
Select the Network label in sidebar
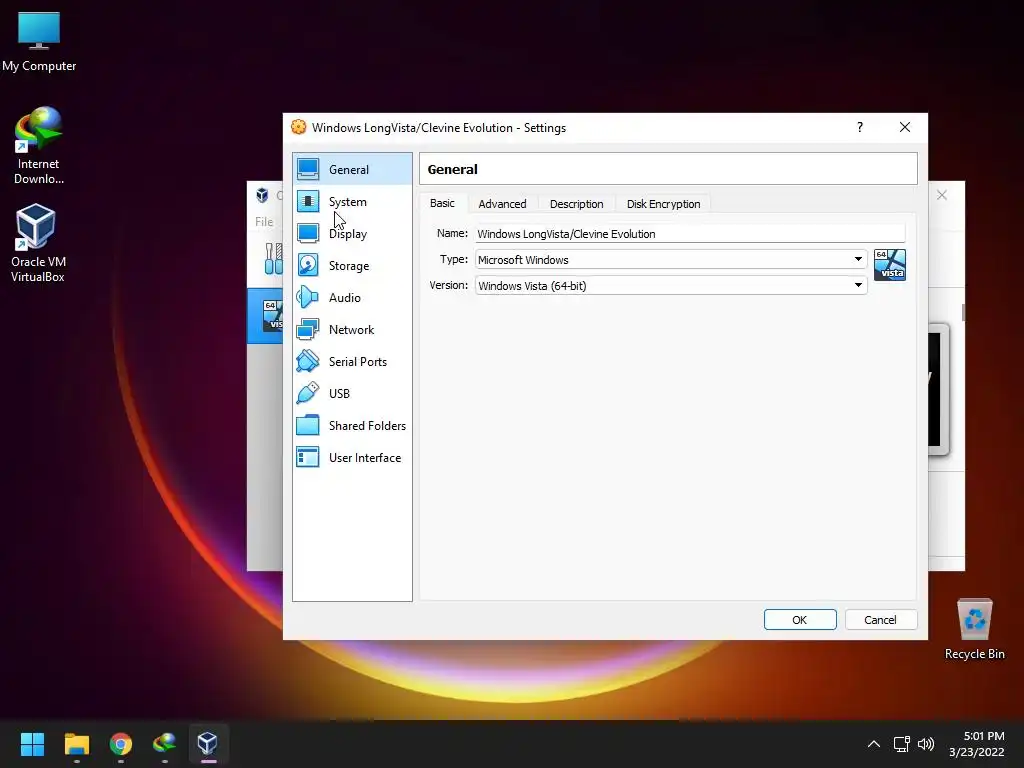click(x=351, y=330)
